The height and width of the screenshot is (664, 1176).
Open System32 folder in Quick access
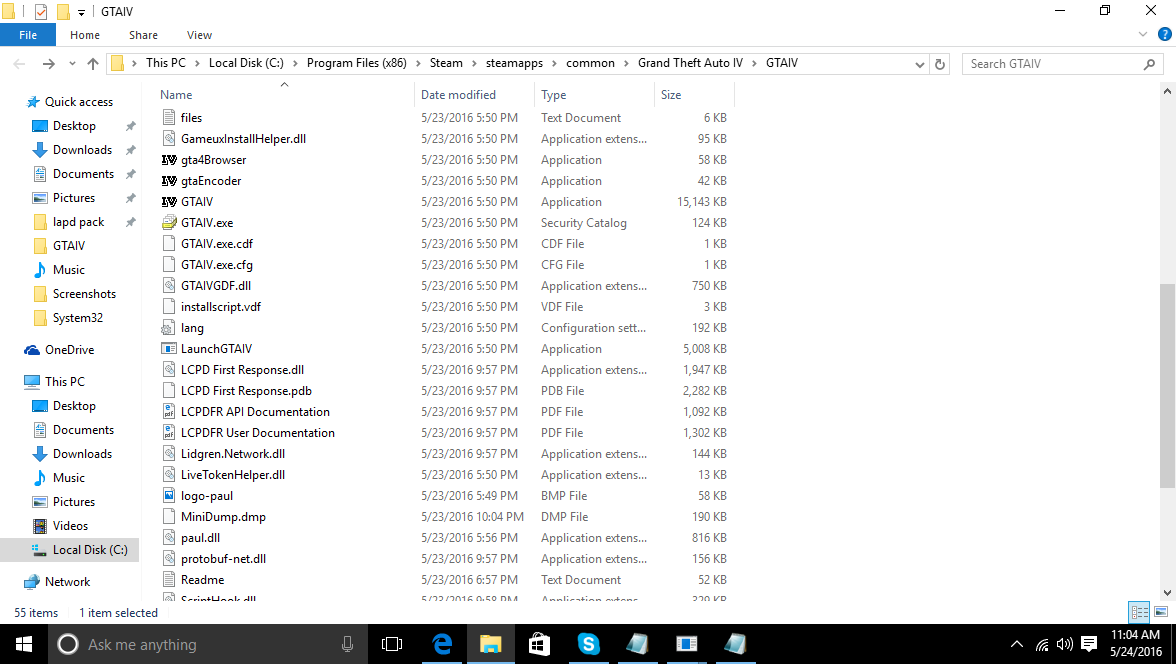[x=77, y=318]
